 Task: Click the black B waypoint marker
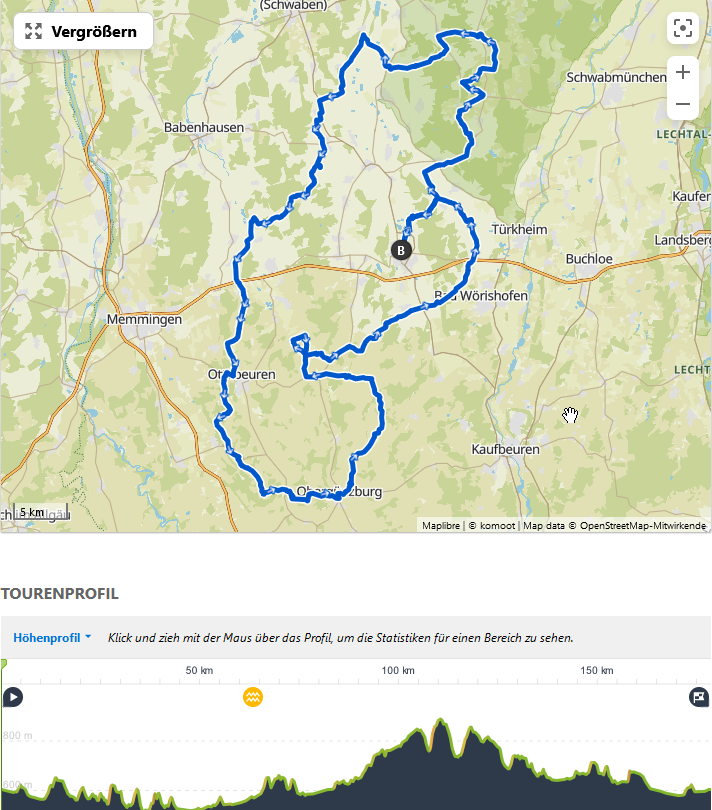pyautogui.click(x=401, y=251)
